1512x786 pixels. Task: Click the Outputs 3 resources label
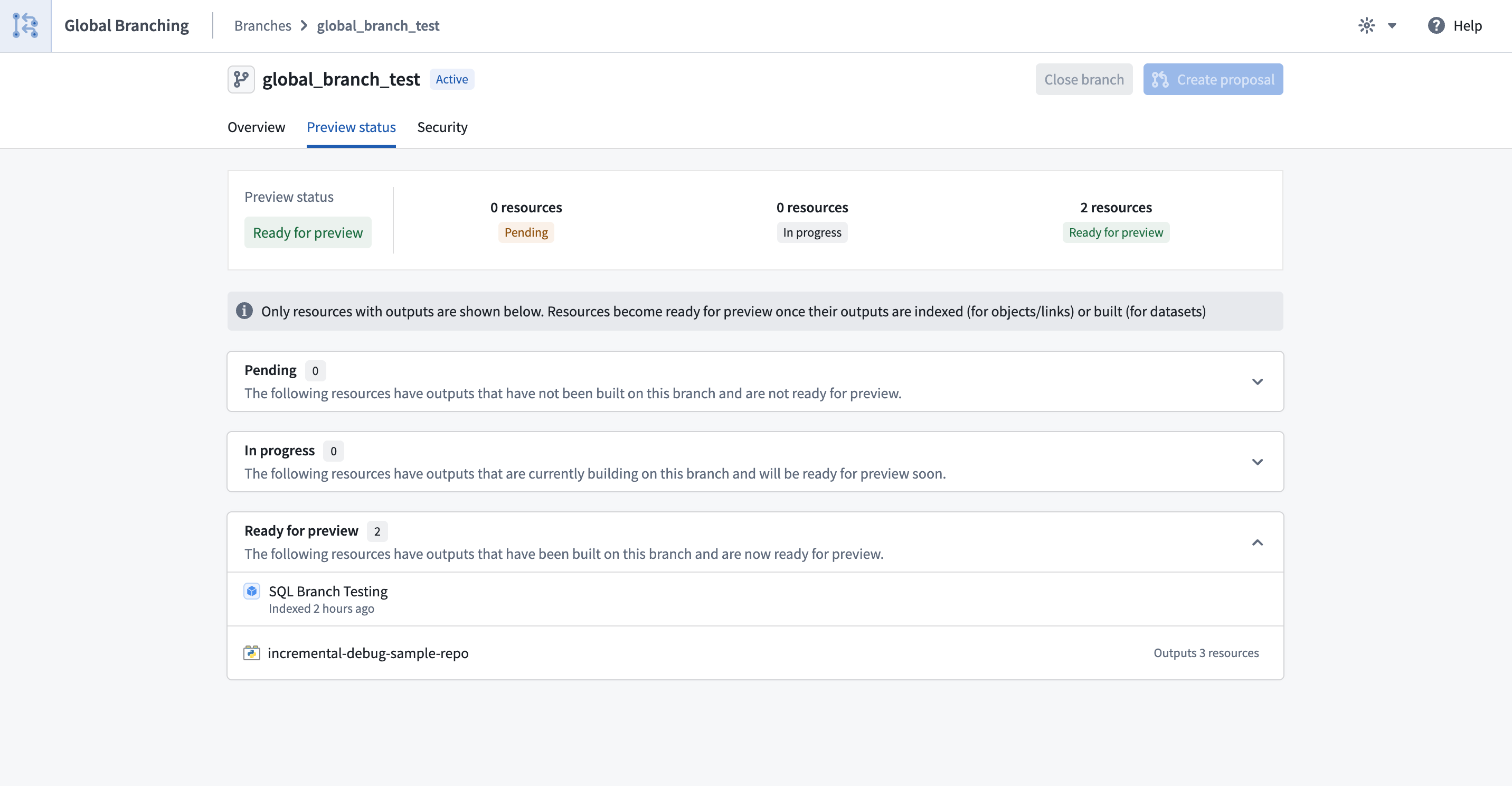point(1206,653)
